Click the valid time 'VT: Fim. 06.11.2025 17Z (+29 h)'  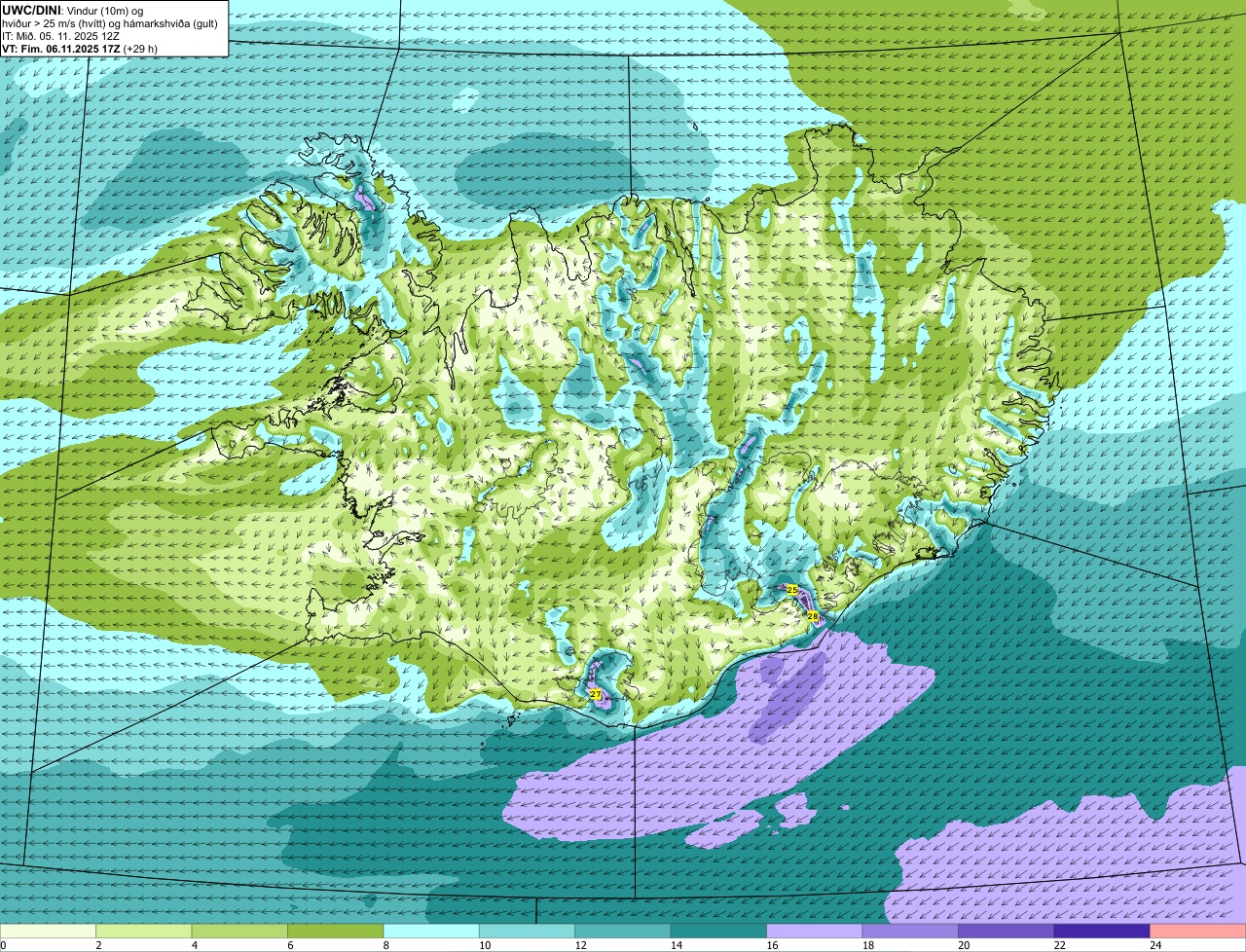point(80,48)
